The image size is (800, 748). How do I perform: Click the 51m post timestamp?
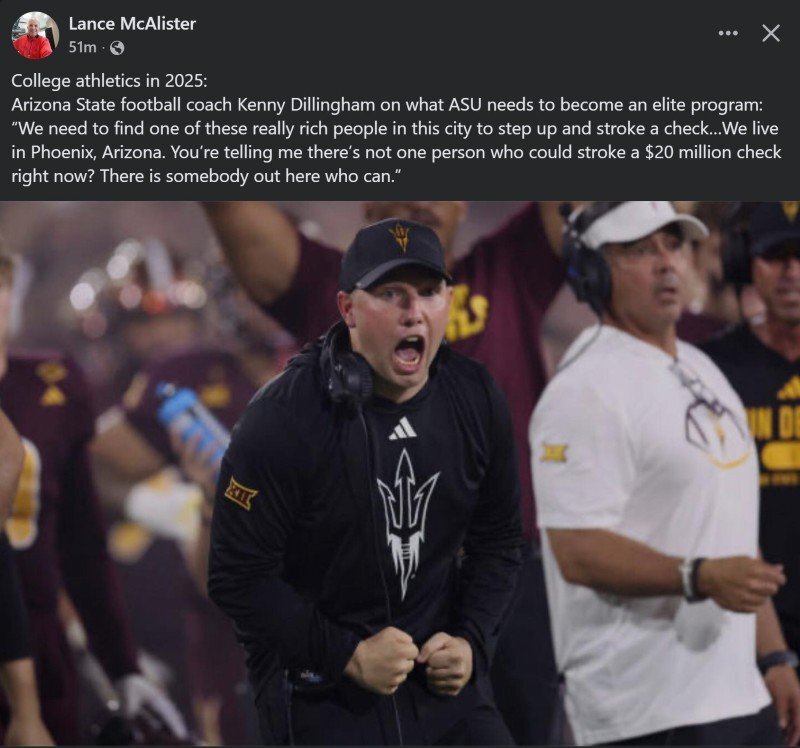coord(82,47)
